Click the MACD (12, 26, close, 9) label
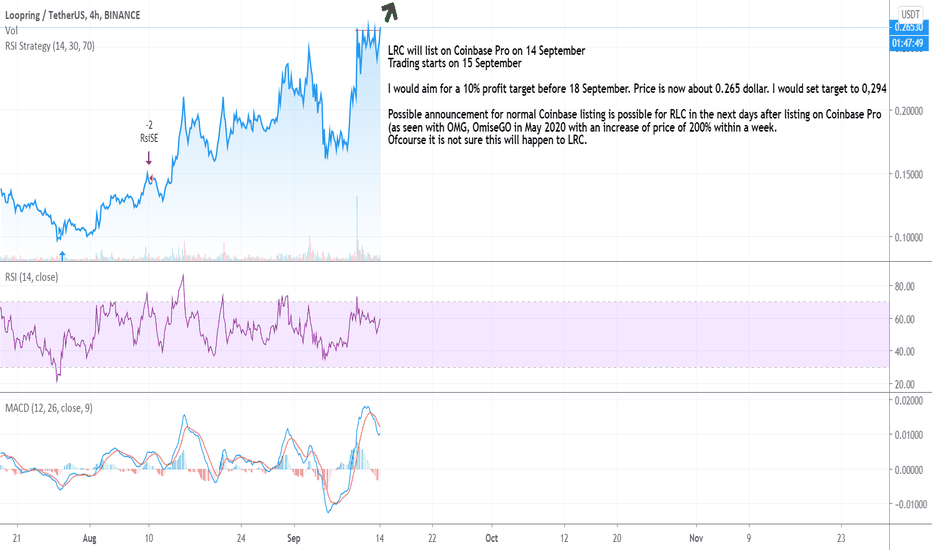 [x=49, y=408]
